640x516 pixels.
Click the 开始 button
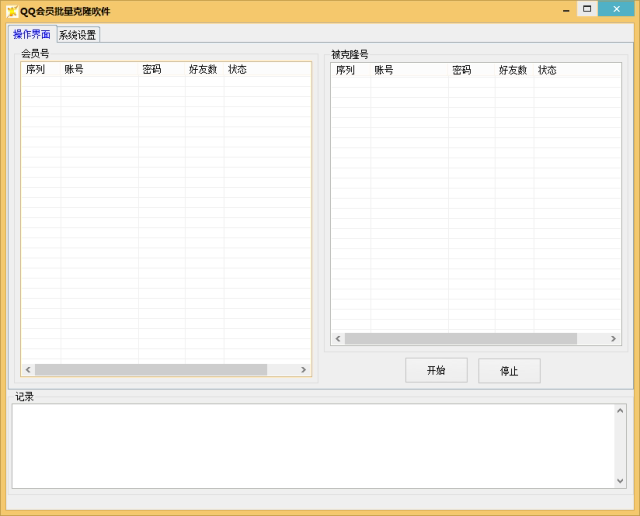(436, 370)
